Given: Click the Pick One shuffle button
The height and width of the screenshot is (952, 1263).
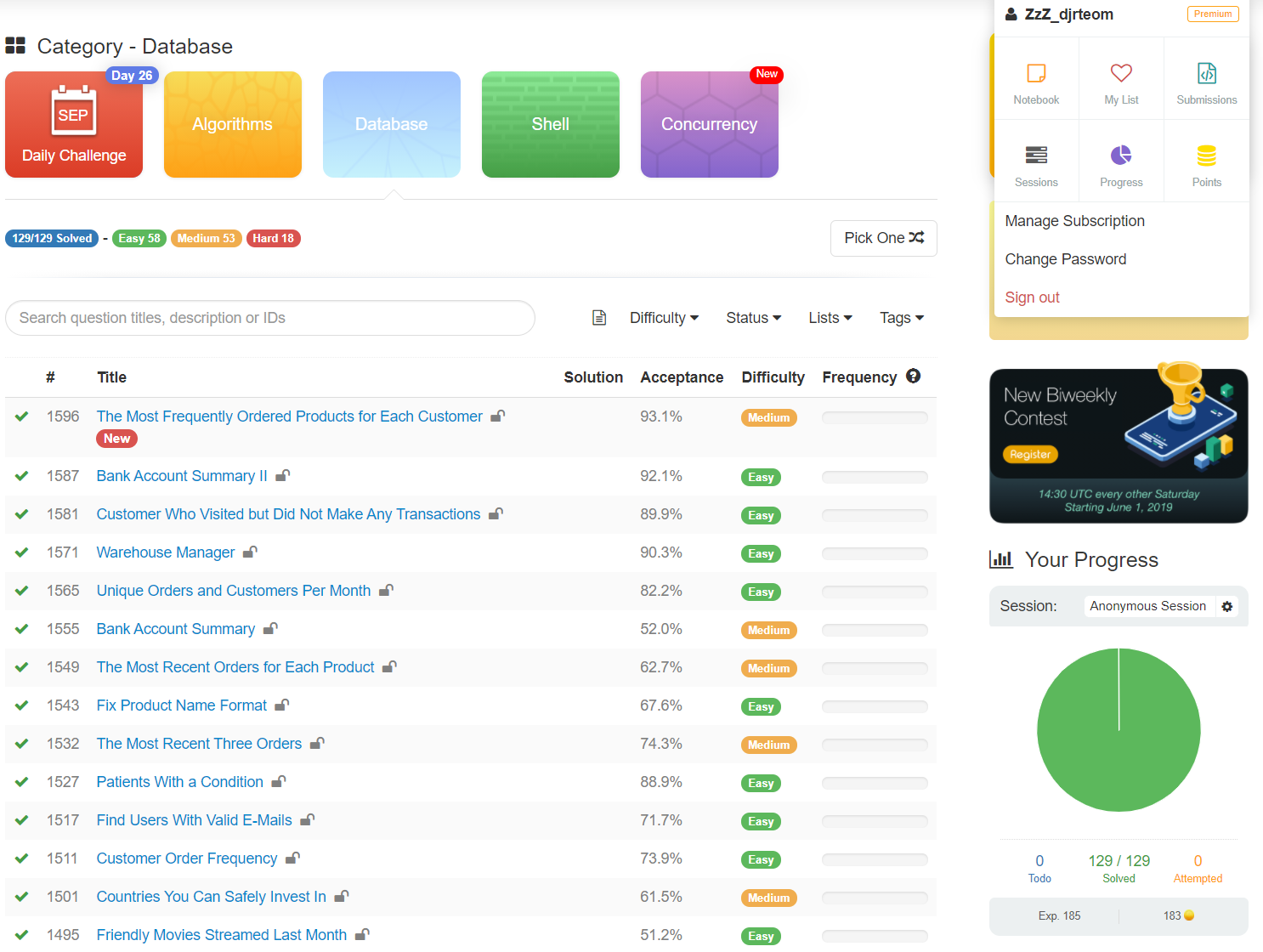Looking at the screenshot, I should tap(884, 238).
